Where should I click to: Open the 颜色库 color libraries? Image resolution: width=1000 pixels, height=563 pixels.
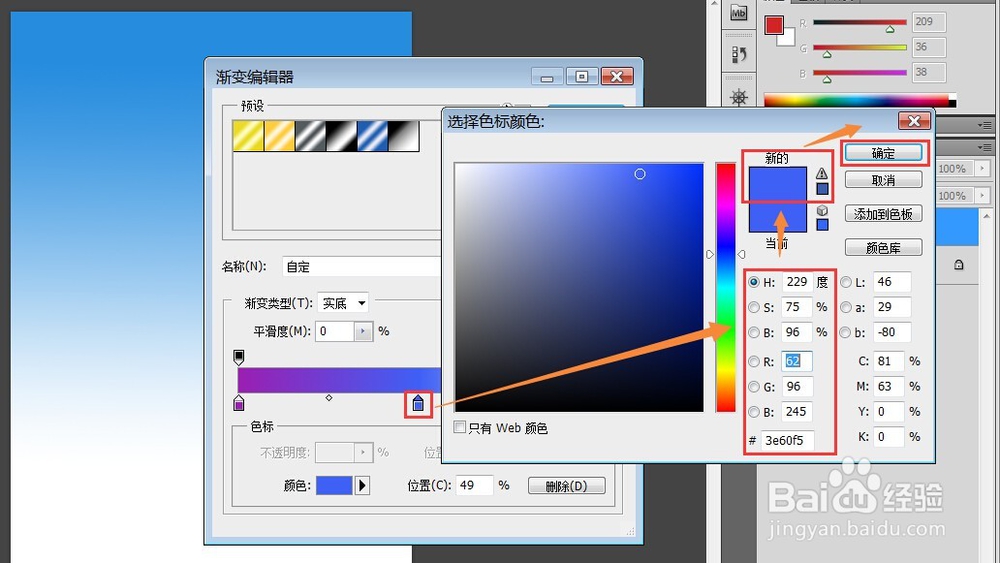point(883,247)
